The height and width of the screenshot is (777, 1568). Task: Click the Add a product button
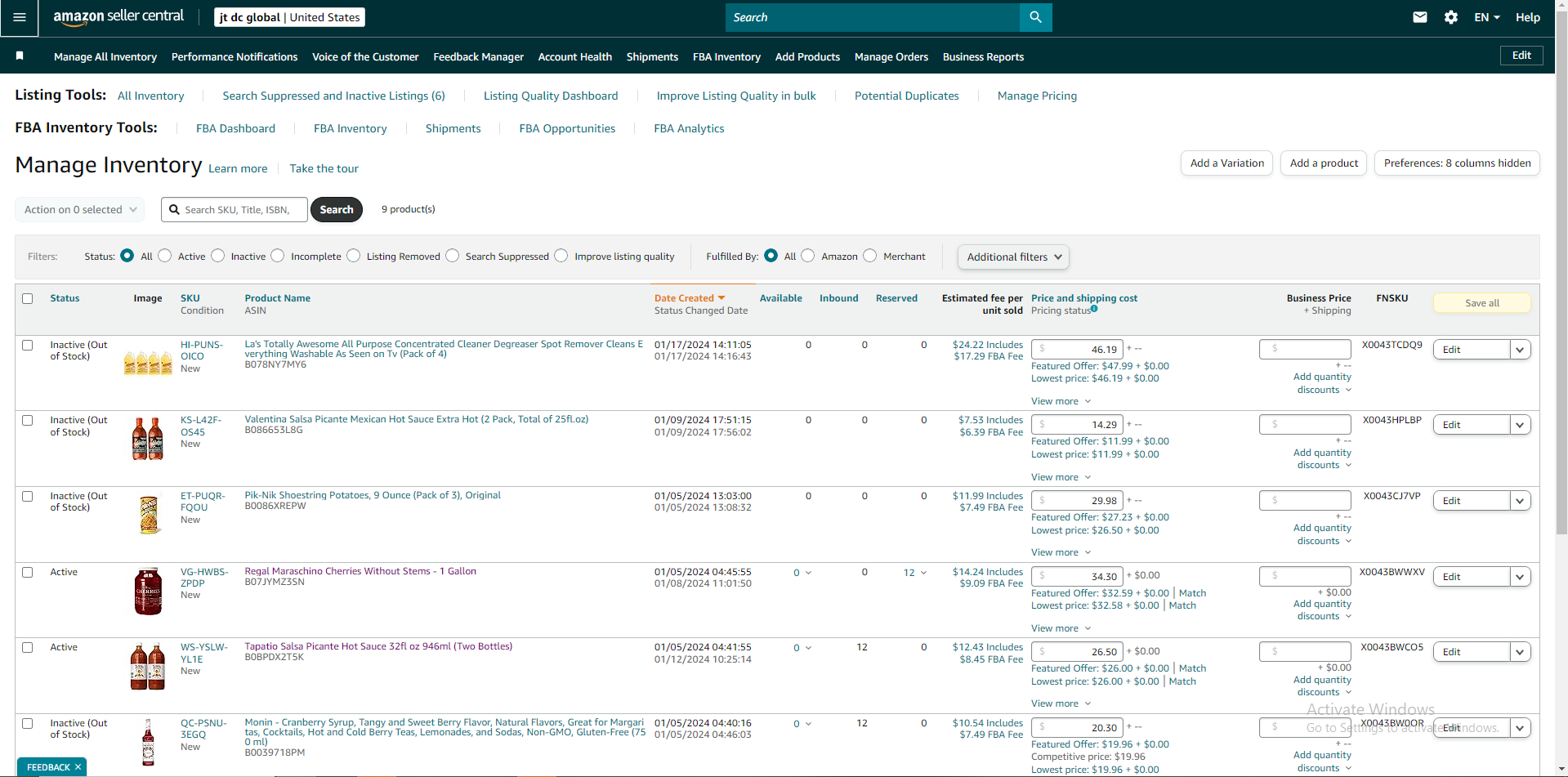(x=1324, y=163)
